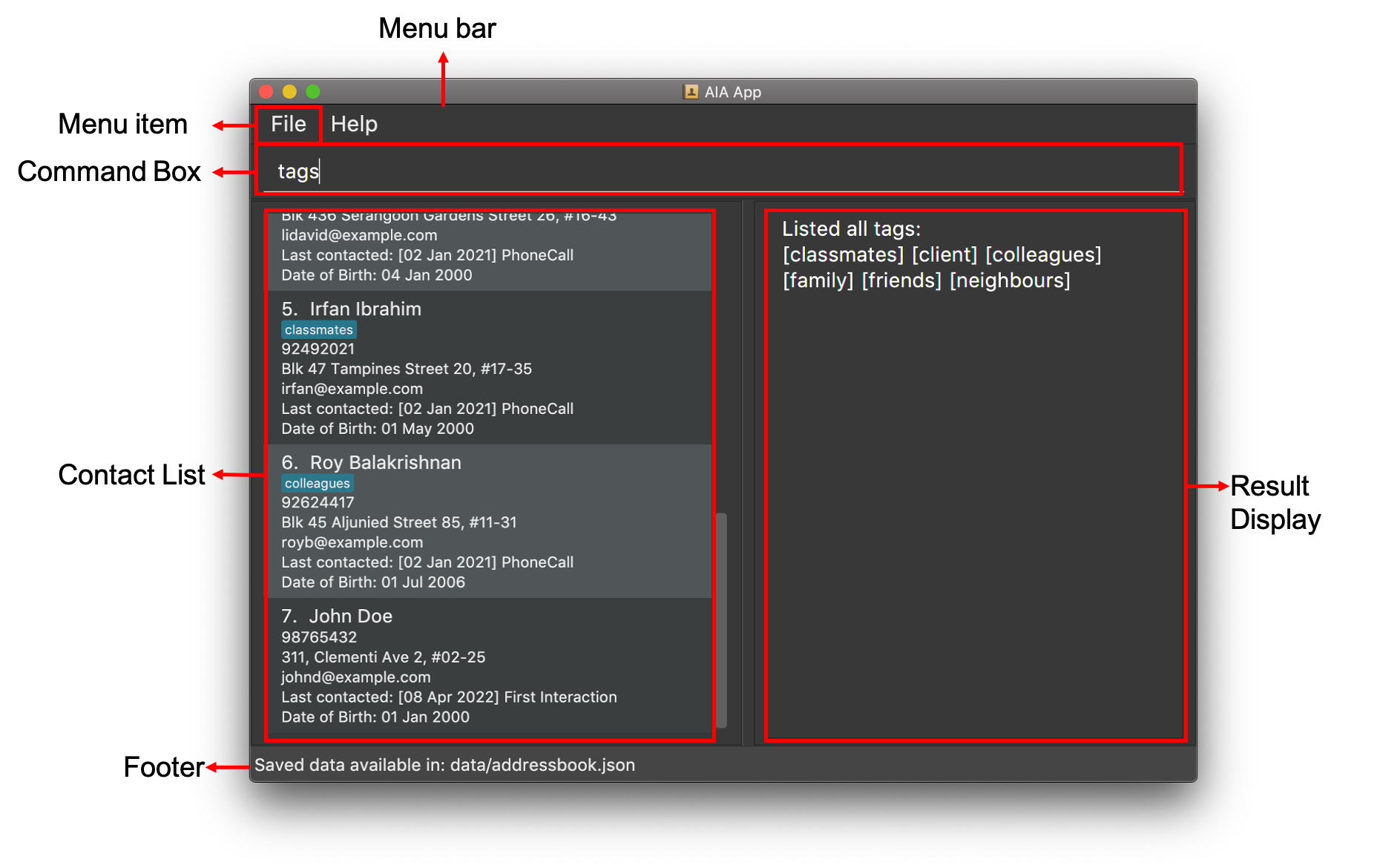Viewport: 1400px width, 868px height.
Task: Click the red close window button
Action: (x=266, y=91)
